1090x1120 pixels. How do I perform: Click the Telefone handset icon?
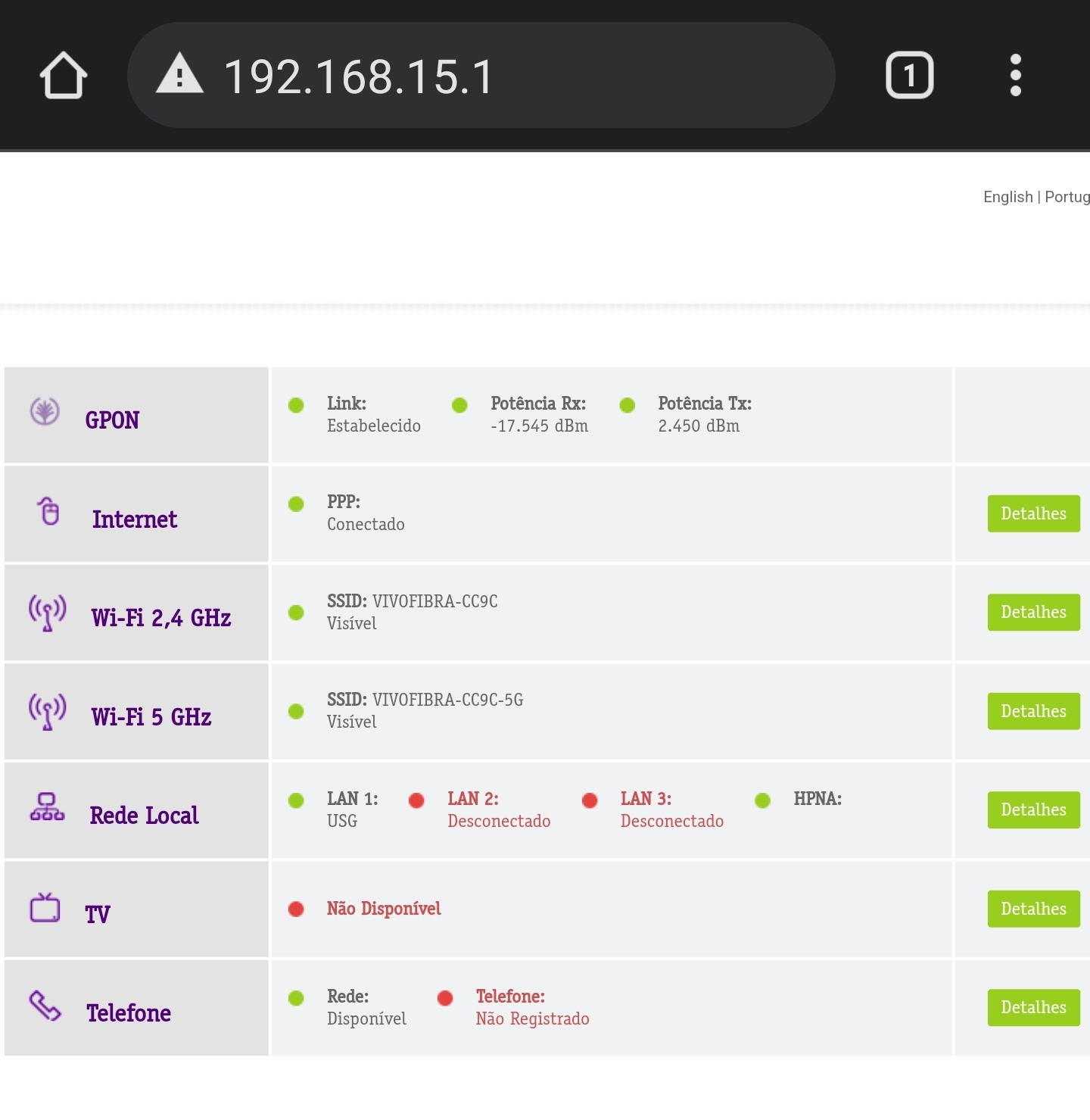[45, 1006]
